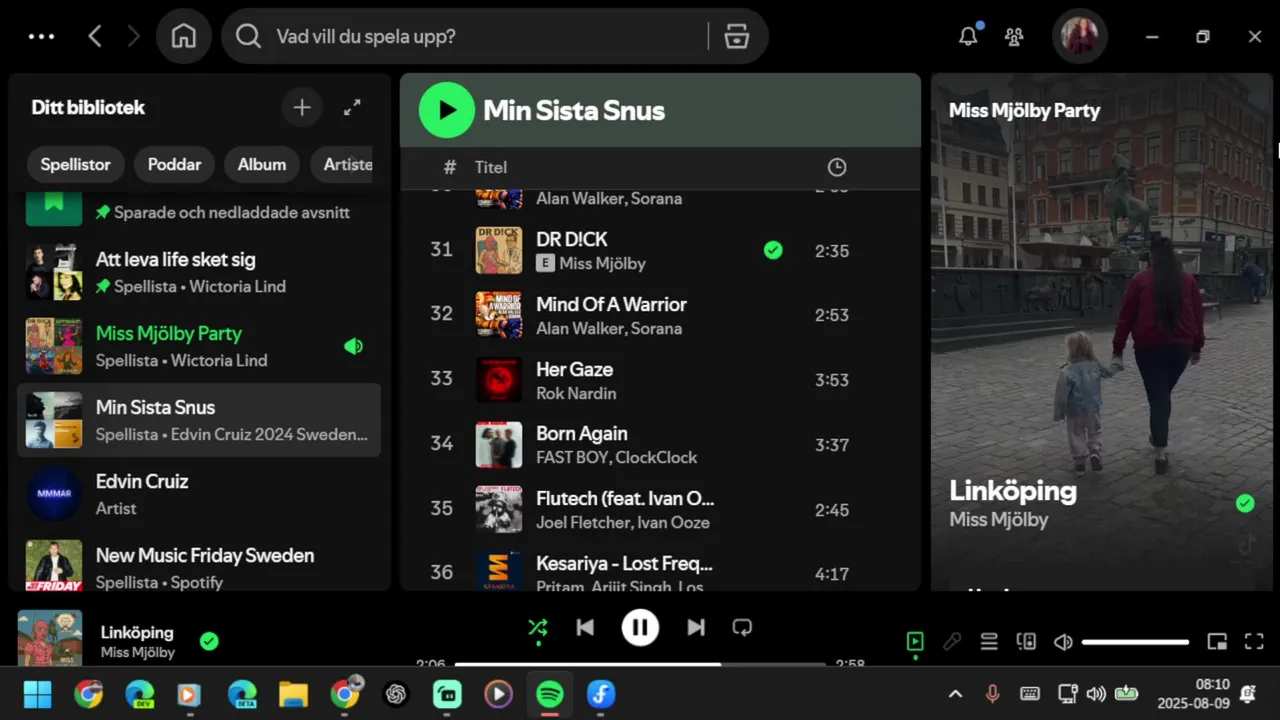Open the Windows Start menu
Viewport: 1280px width, 720px height.
(38, 694)
